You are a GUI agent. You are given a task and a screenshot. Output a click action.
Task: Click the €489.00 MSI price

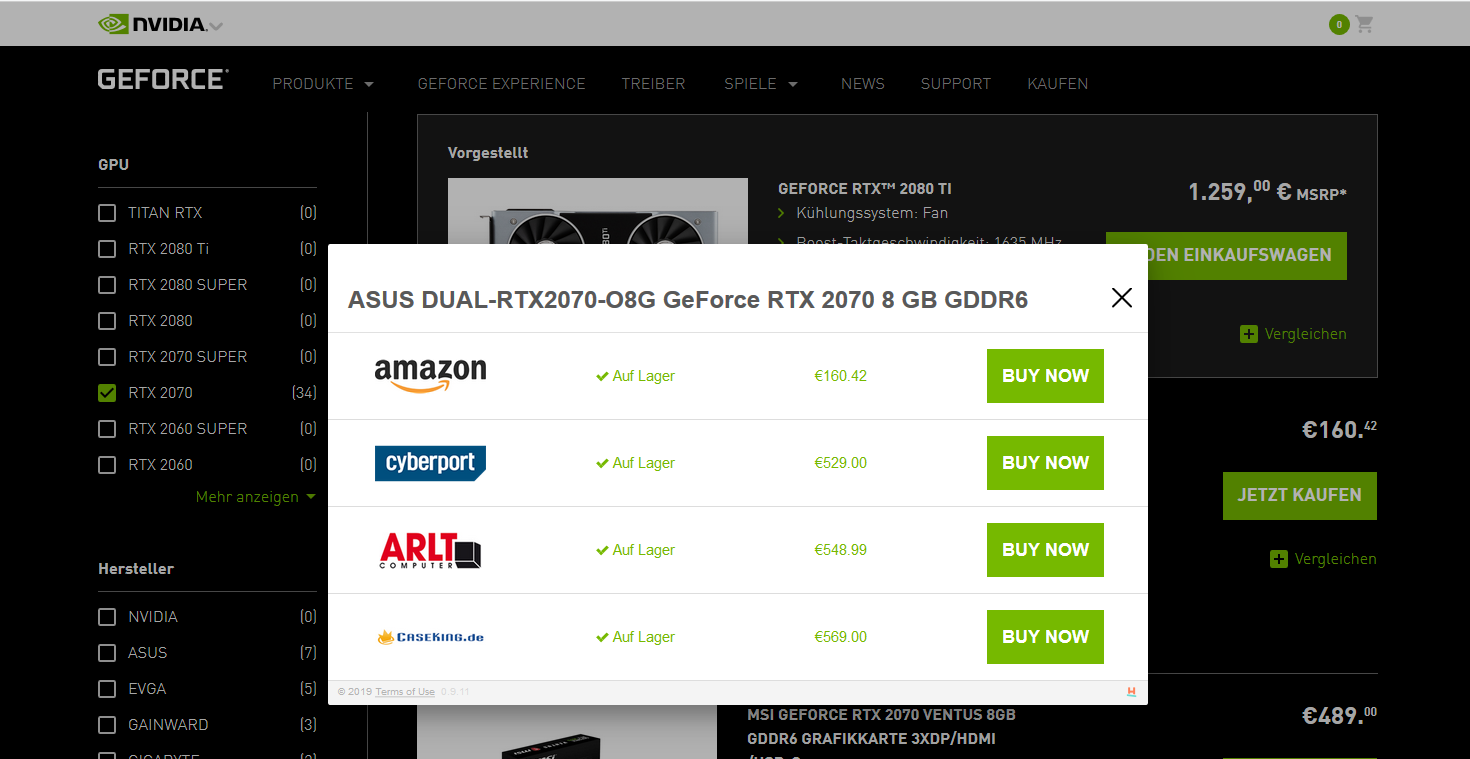coord(1339,716)
